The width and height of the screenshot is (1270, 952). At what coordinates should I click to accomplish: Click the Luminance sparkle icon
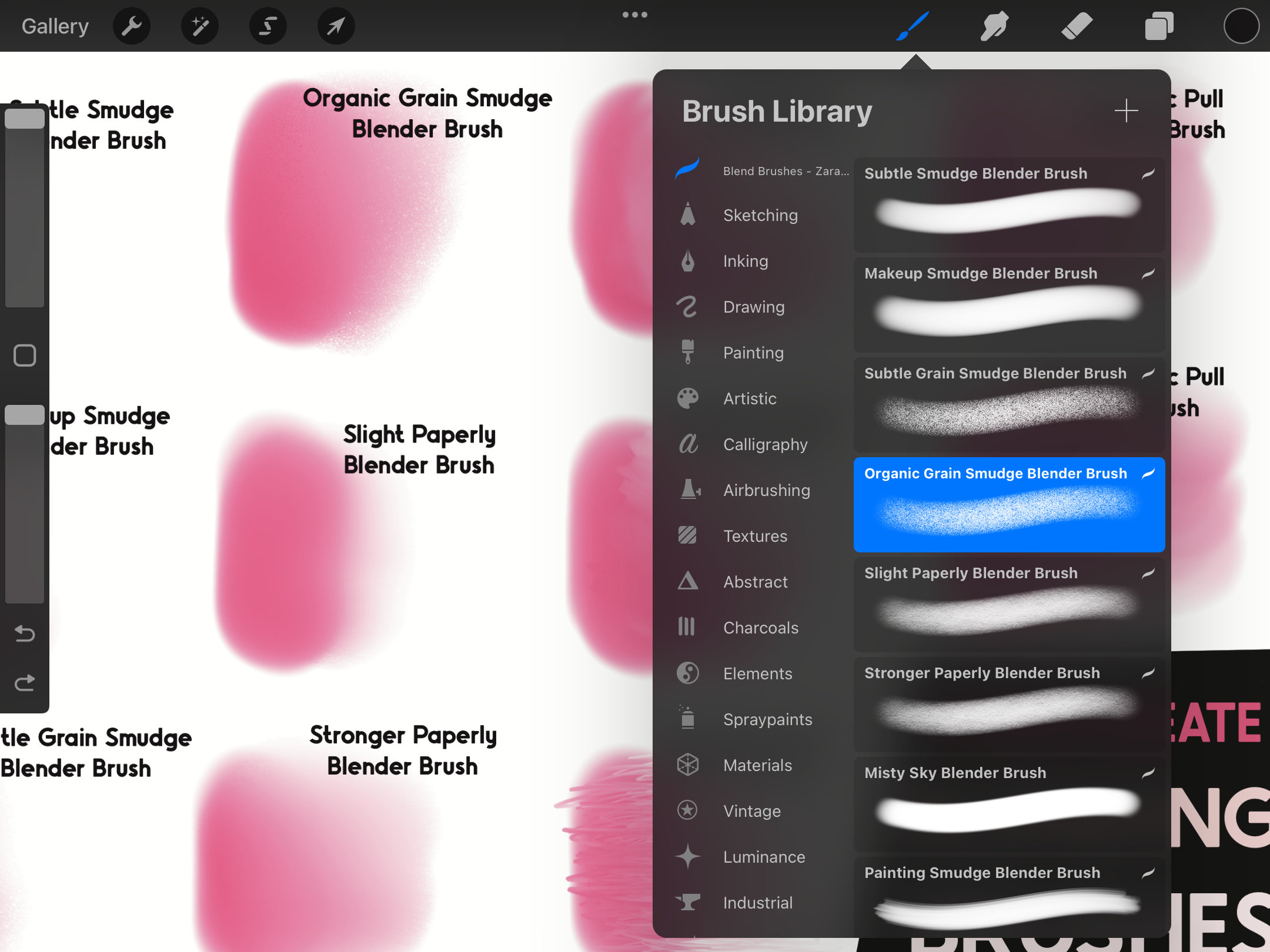pos(687,856)
